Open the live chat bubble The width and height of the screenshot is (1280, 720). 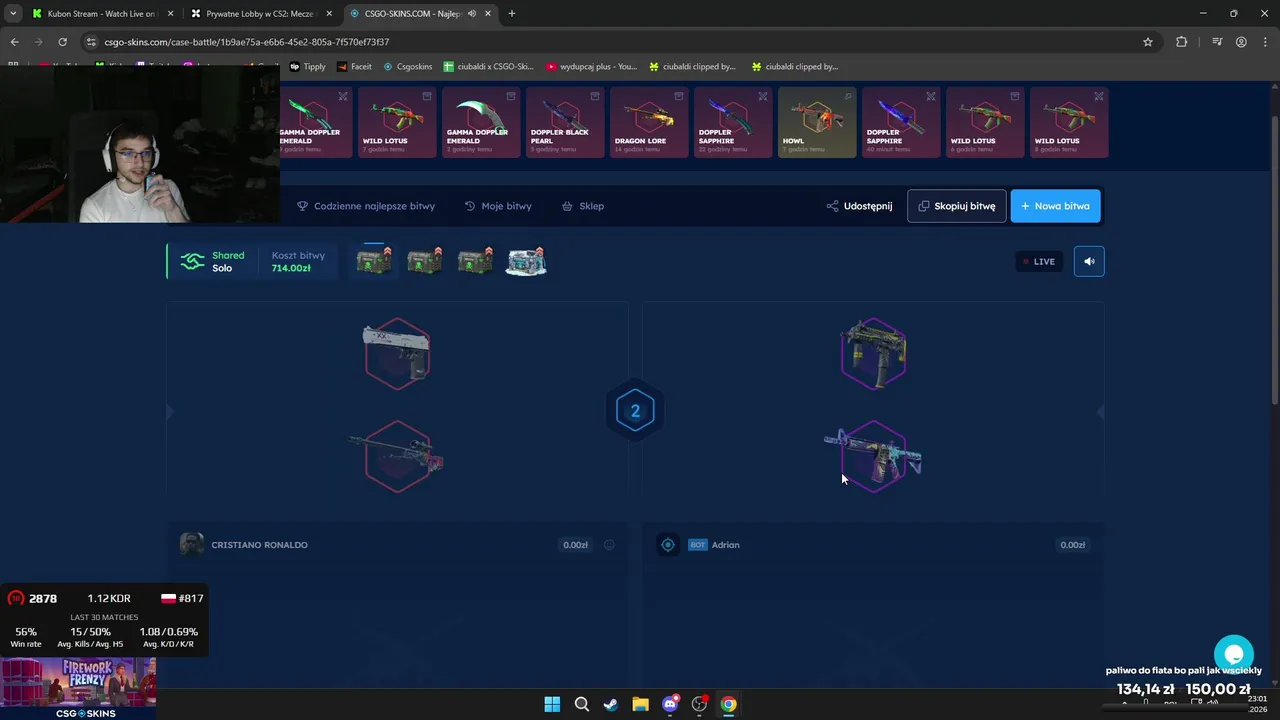coord(1234,655)
